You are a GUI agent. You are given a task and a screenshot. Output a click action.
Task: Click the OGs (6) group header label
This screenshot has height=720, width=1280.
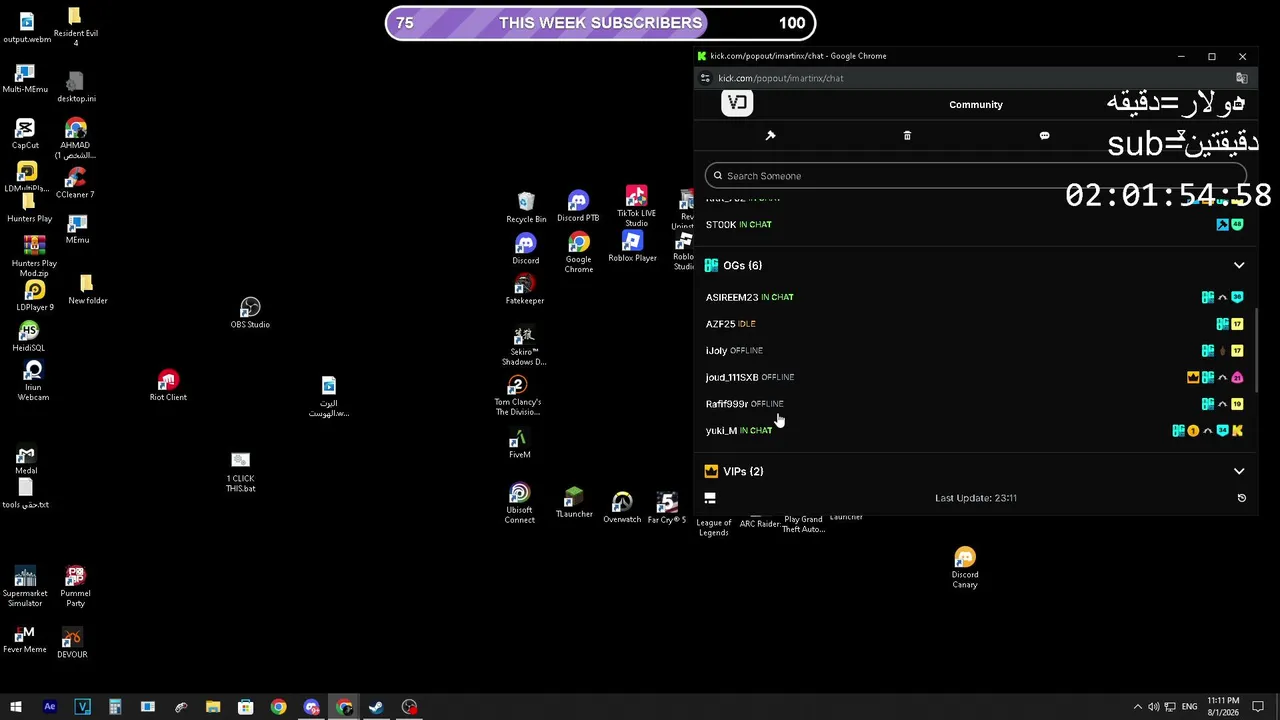742,265
